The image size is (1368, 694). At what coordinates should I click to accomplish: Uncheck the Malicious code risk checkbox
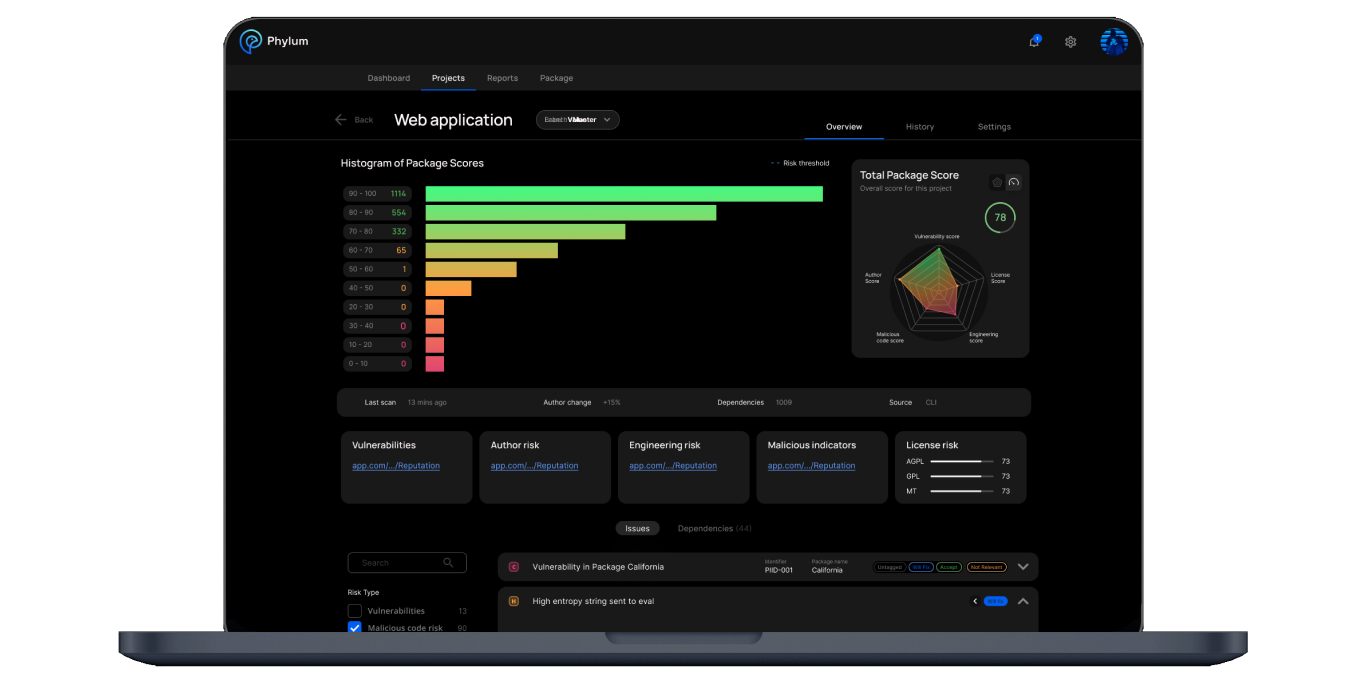coord(354,628)
